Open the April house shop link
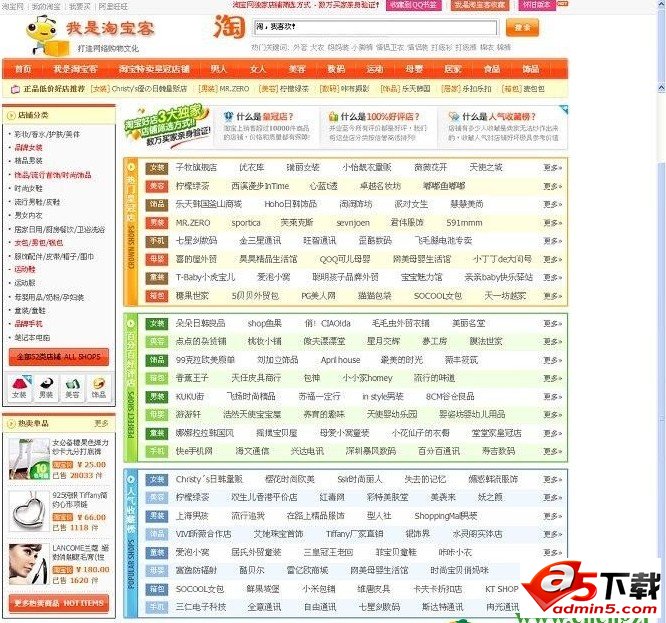The height and width of the screenshot is (623, 666). pyautogui.click(x=340, y=360)
